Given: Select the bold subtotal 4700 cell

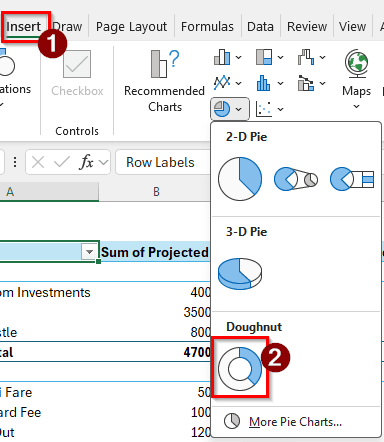Looking at the screenshot, I should click(x=155, y=352).
